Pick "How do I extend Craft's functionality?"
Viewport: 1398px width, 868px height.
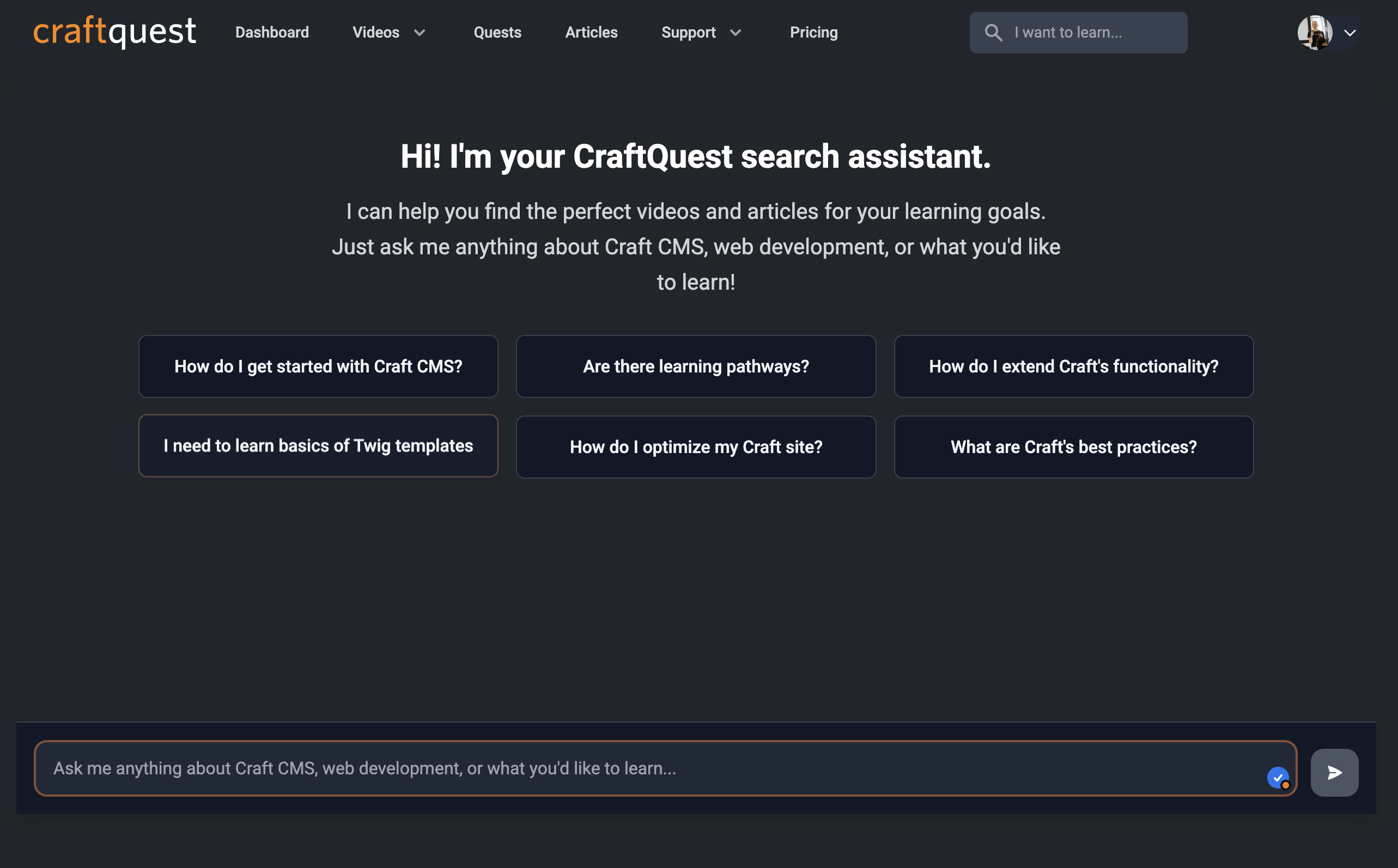pos(1073,366)
